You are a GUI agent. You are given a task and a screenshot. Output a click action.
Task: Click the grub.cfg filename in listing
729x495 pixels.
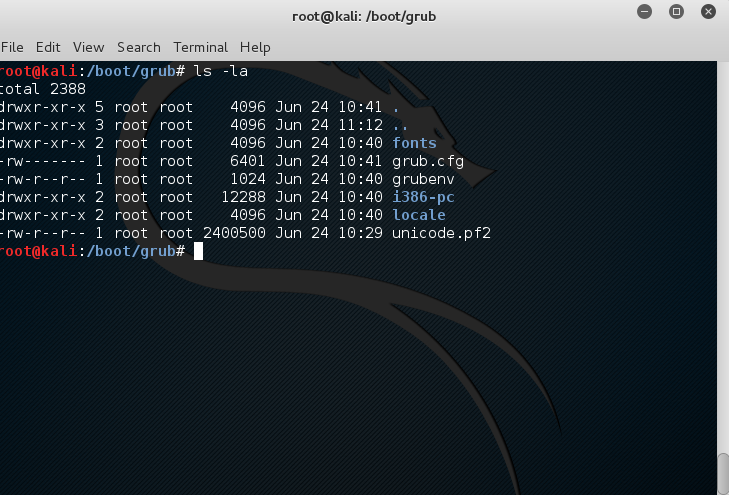pyautogui.click(x=428, y=161)
